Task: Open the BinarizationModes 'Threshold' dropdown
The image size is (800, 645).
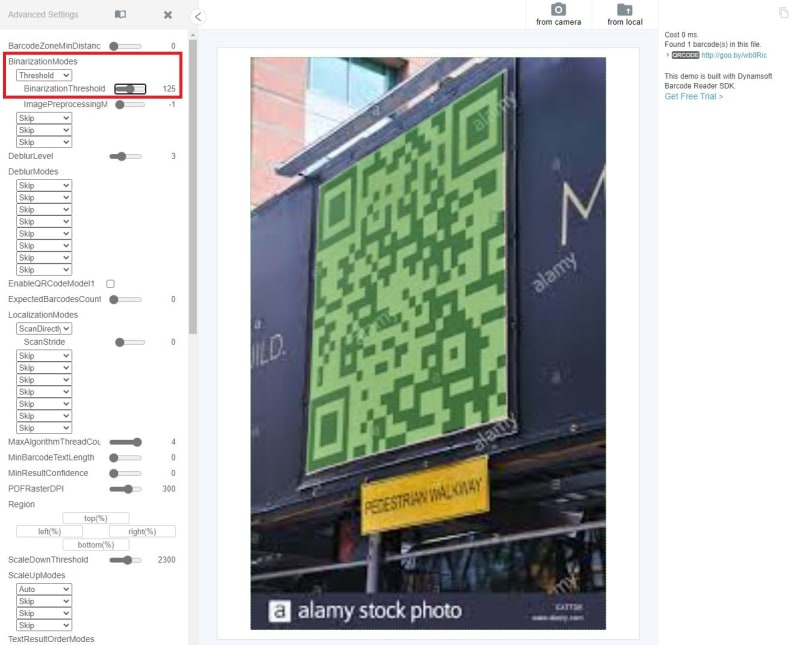Action: [x=44, y=75]
